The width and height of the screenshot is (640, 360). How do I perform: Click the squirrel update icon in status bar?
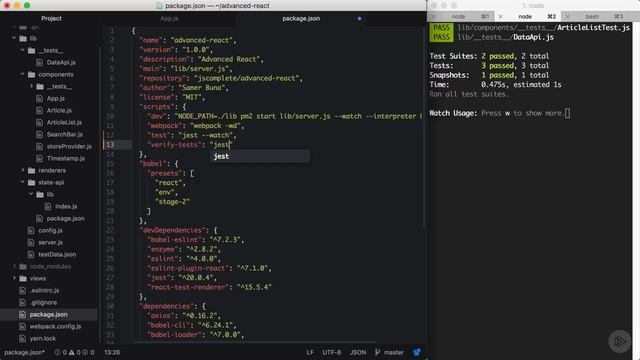click(x=417, y=352)
